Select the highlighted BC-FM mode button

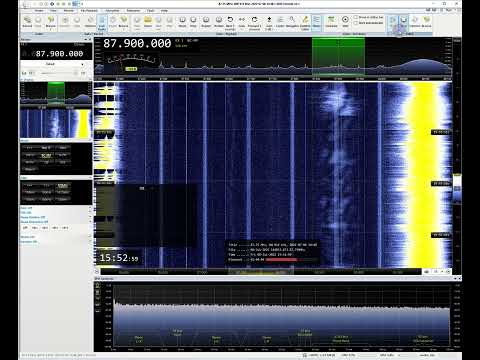coord(46,156)
